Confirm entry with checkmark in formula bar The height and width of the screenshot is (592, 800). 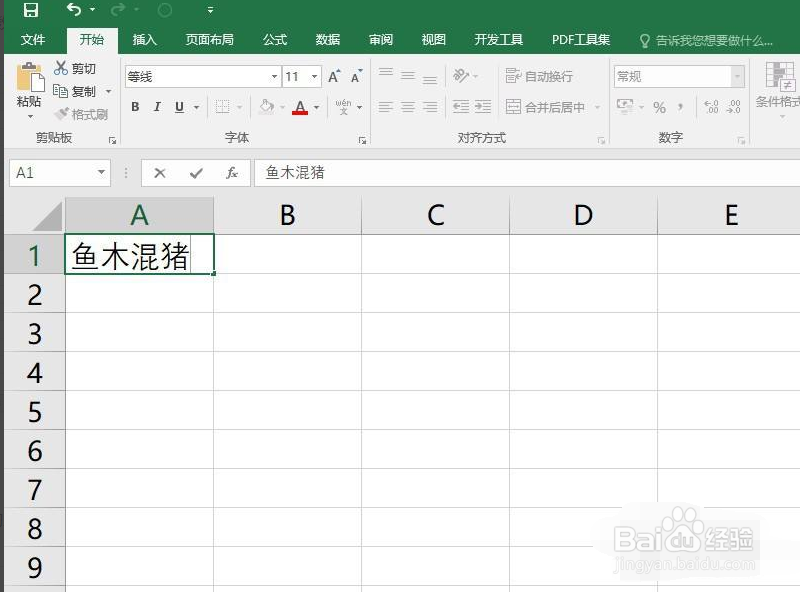(x=196, y=173)
